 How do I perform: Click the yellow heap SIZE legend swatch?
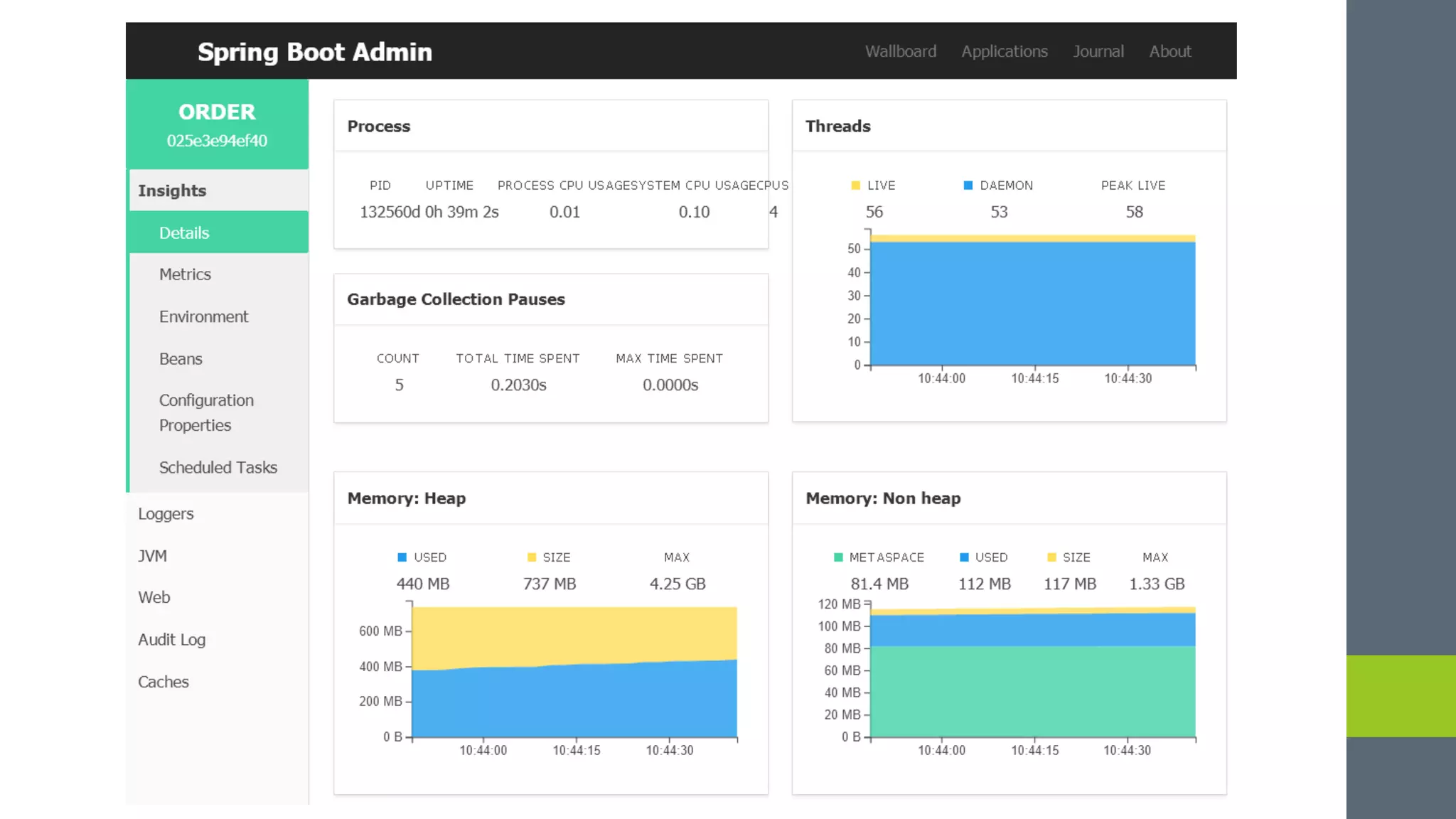[x=532, y=557]
